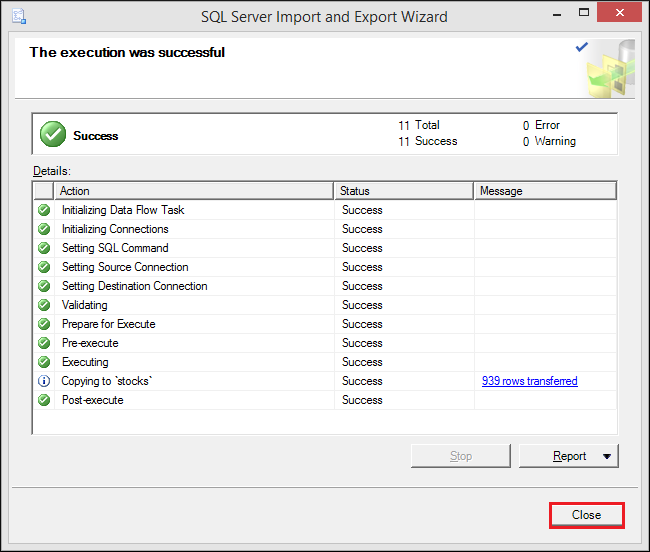Click Success status of Validating row
This screenshot has width=650, height=552.
[362, 305]
